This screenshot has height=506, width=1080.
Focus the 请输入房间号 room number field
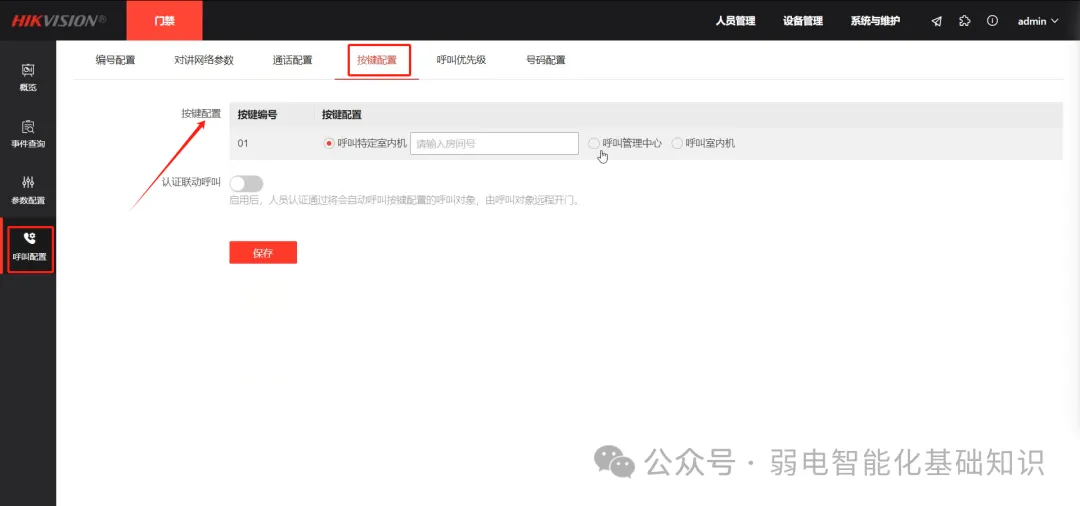494,144
